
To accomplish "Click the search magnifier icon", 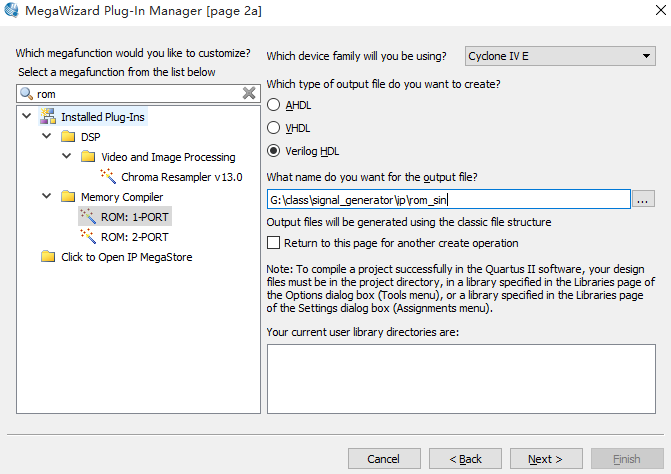I will pyautogui.click(x=27, y=93).
